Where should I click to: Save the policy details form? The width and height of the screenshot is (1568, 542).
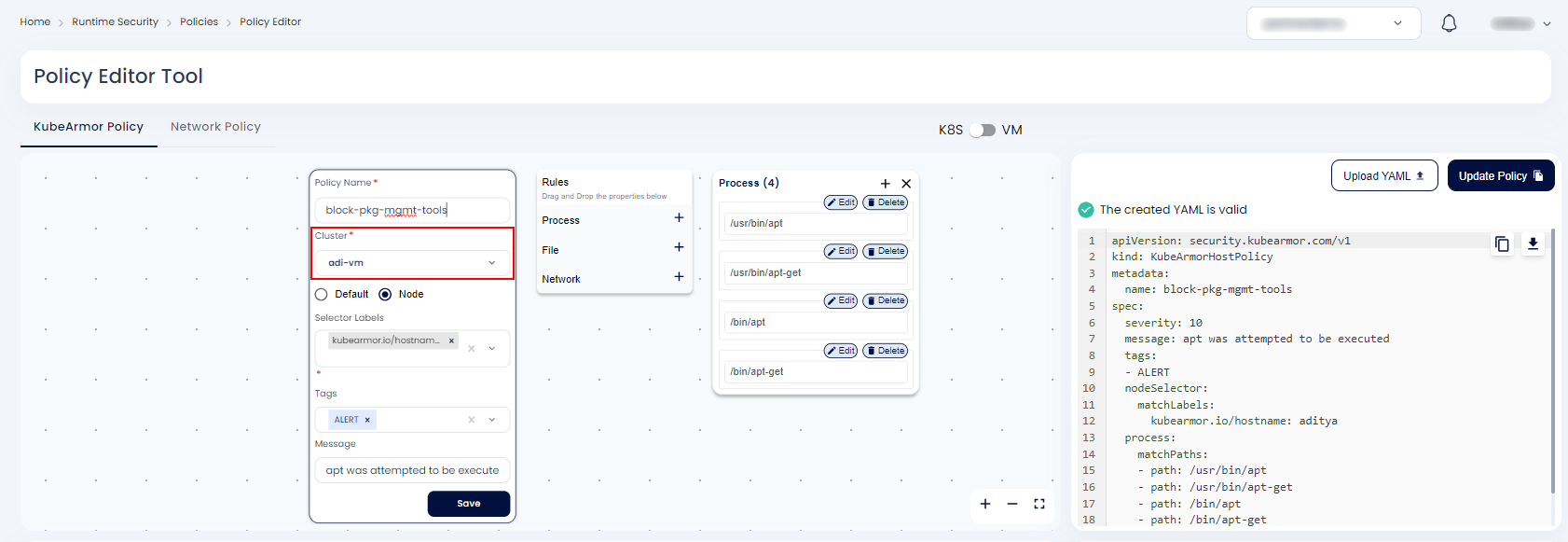pos(469,504)
